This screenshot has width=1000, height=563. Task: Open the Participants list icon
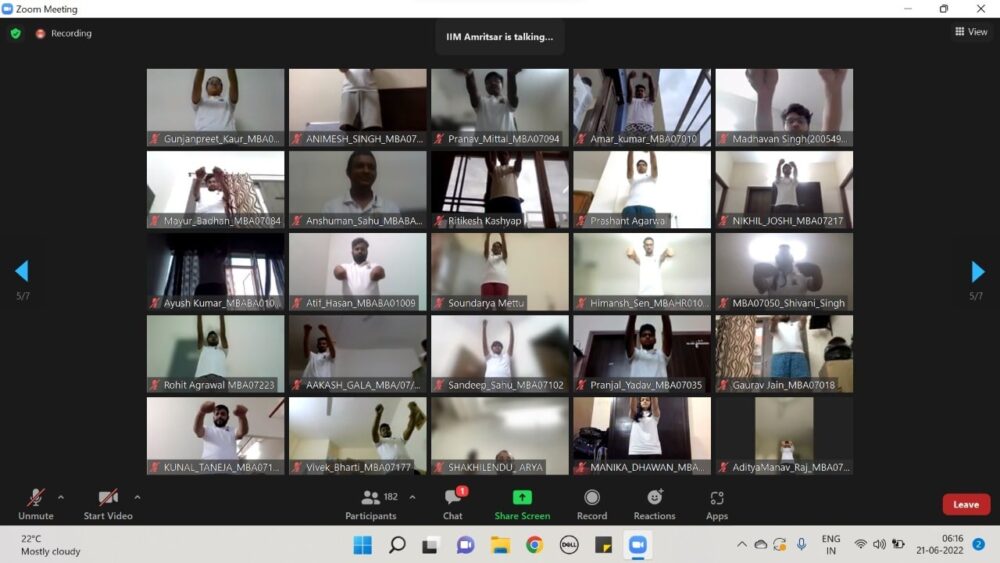(371, 497)
